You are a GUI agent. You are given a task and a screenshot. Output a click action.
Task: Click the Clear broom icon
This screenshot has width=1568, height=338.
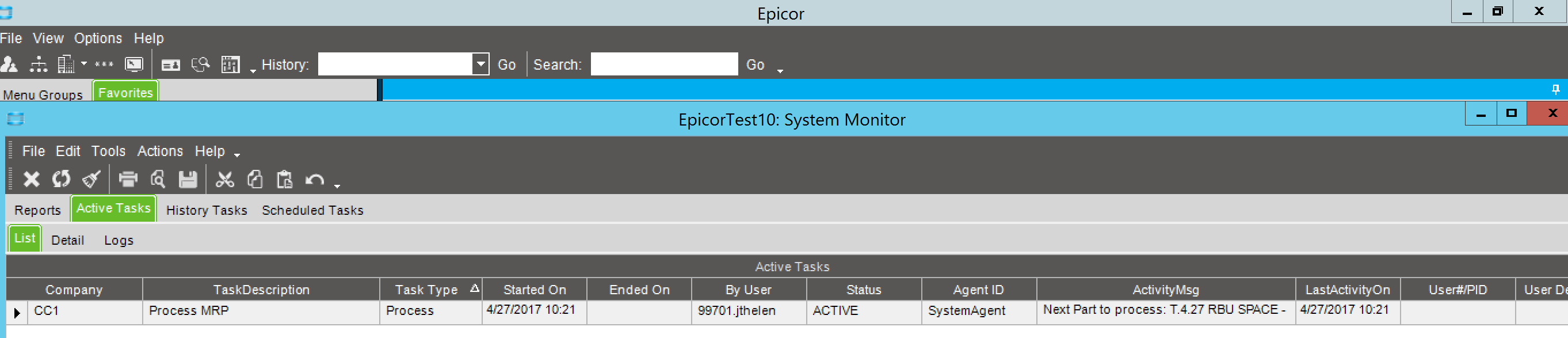[x=91, y=179]
